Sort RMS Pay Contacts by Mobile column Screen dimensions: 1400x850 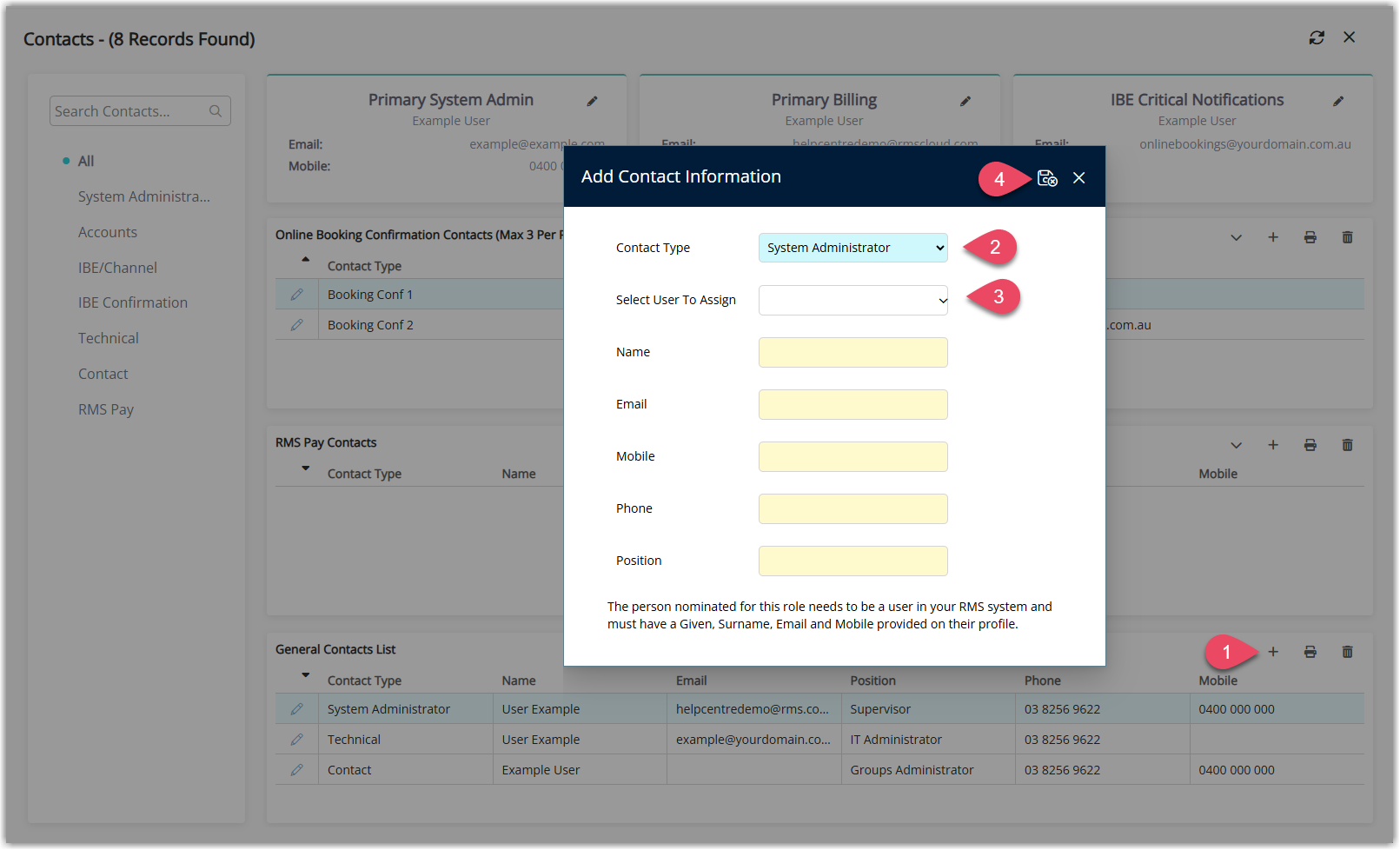point(1218,474)
